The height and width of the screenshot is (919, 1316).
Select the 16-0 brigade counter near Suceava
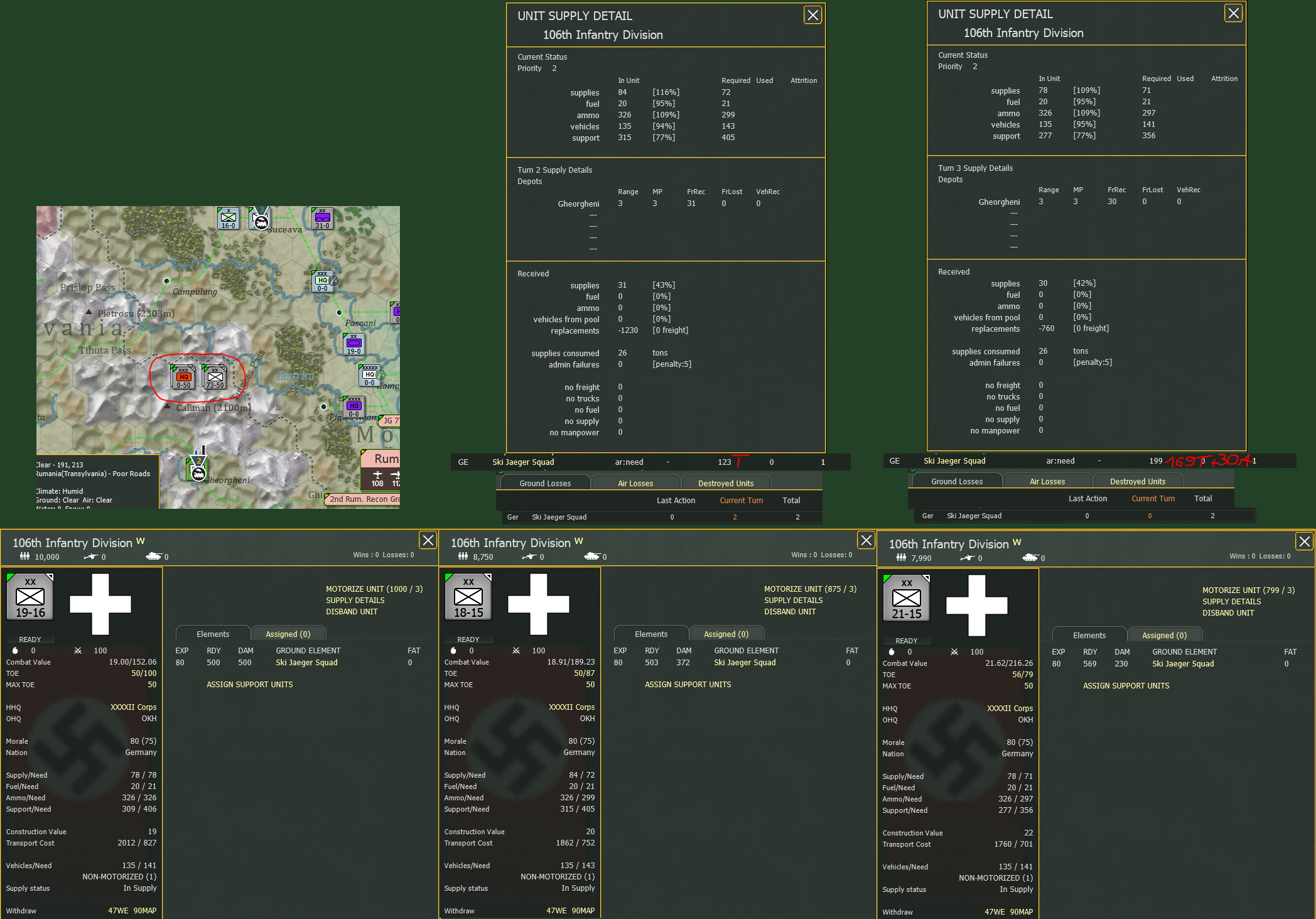(x=228, y=218)
